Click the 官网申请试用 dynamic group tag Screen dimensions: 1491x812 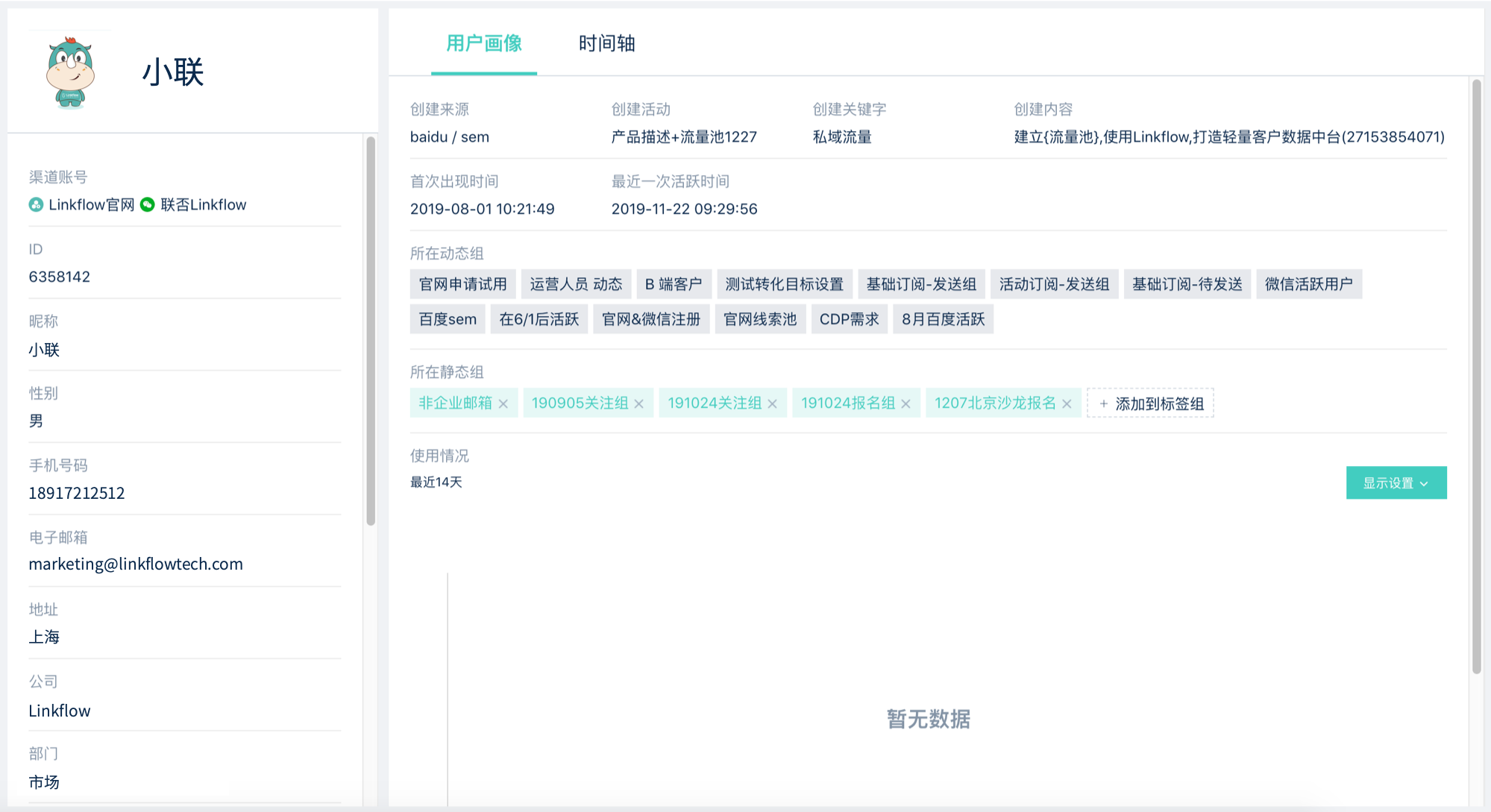462,284
